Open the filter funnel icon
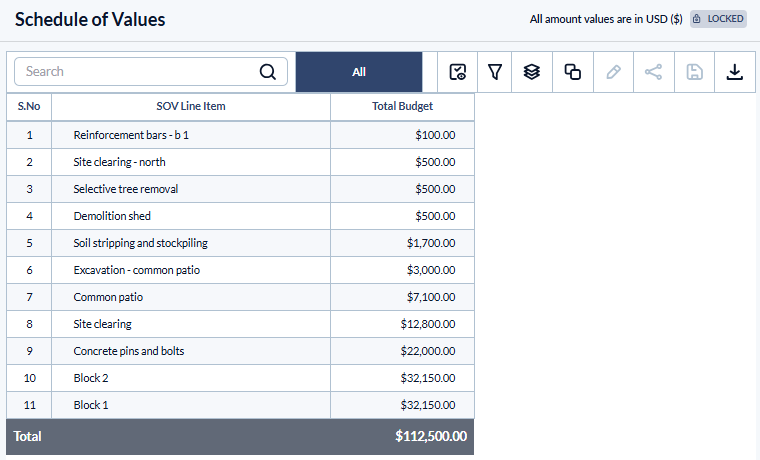This screenshot has width=760, height=460. tap(495, 72)
